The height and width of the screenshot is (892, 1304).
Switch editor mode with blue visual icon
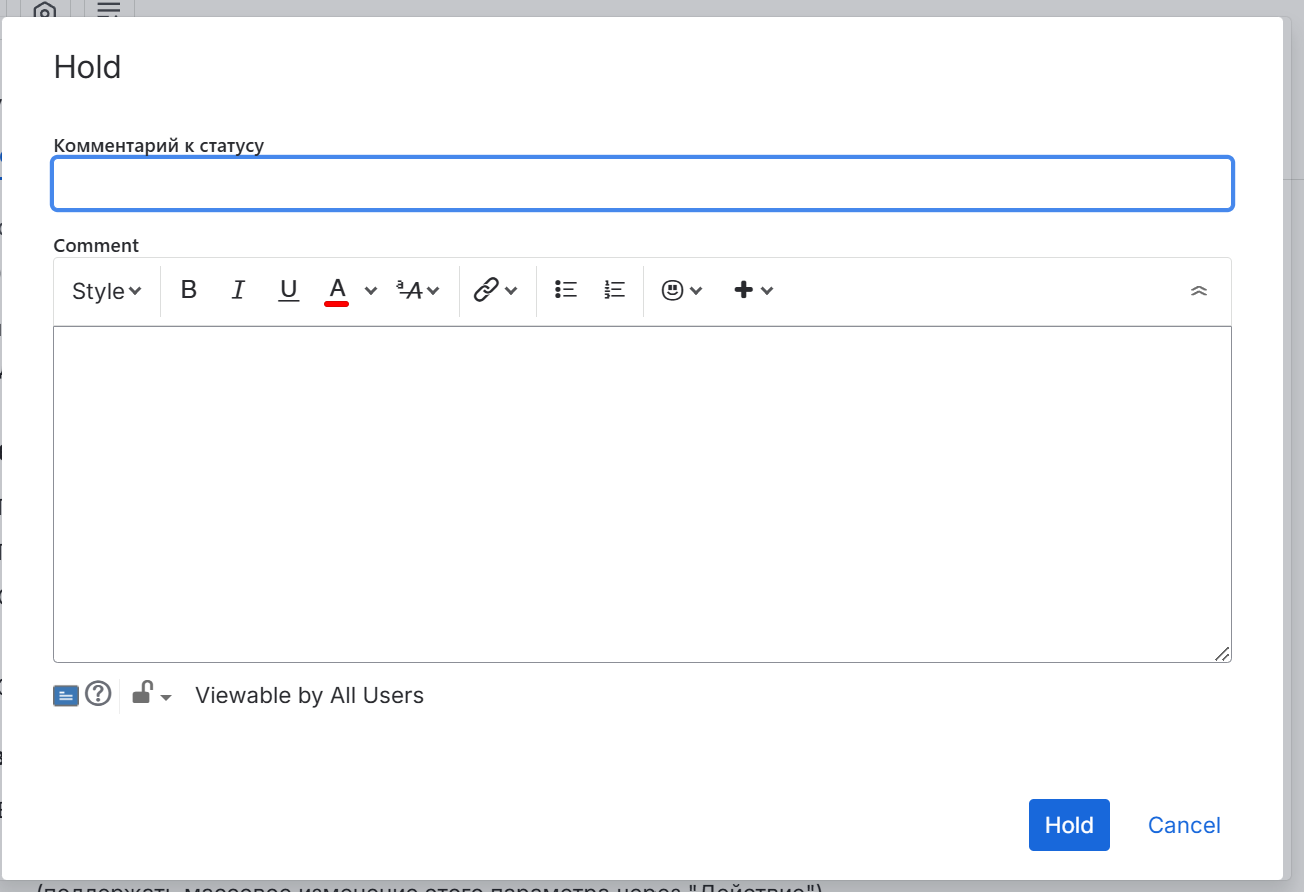[66, 695]
